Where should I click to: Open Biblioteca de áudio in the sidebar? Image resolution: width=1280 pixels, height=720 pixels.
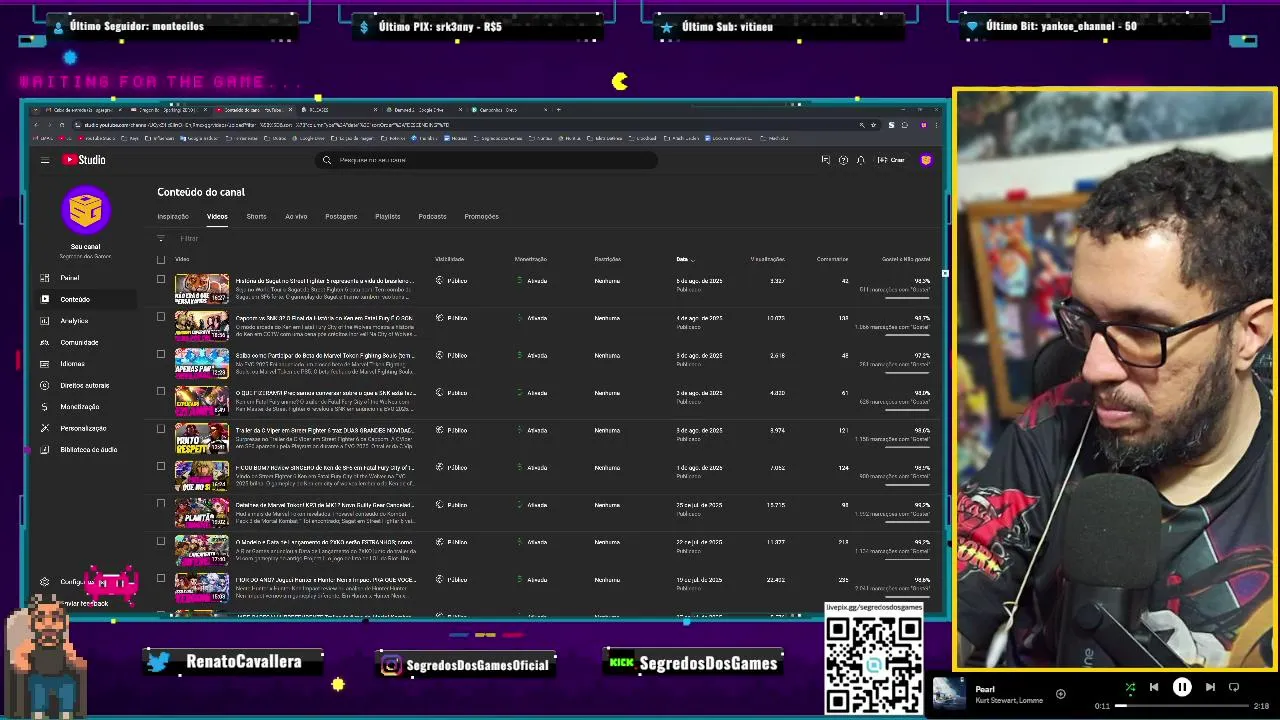coord(88,450)
